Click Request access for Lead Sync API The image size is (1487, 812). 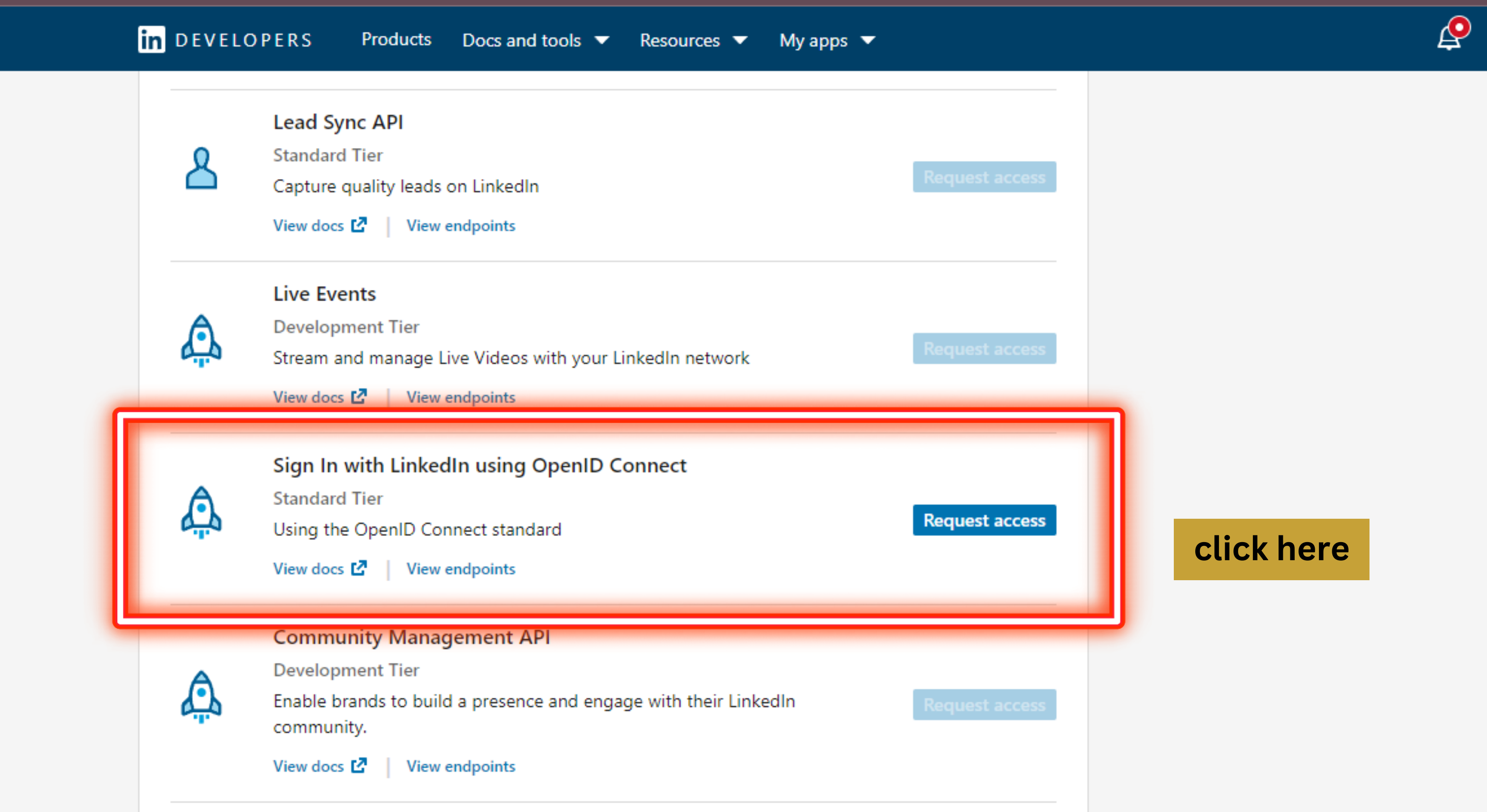click(x=984, y=177)
